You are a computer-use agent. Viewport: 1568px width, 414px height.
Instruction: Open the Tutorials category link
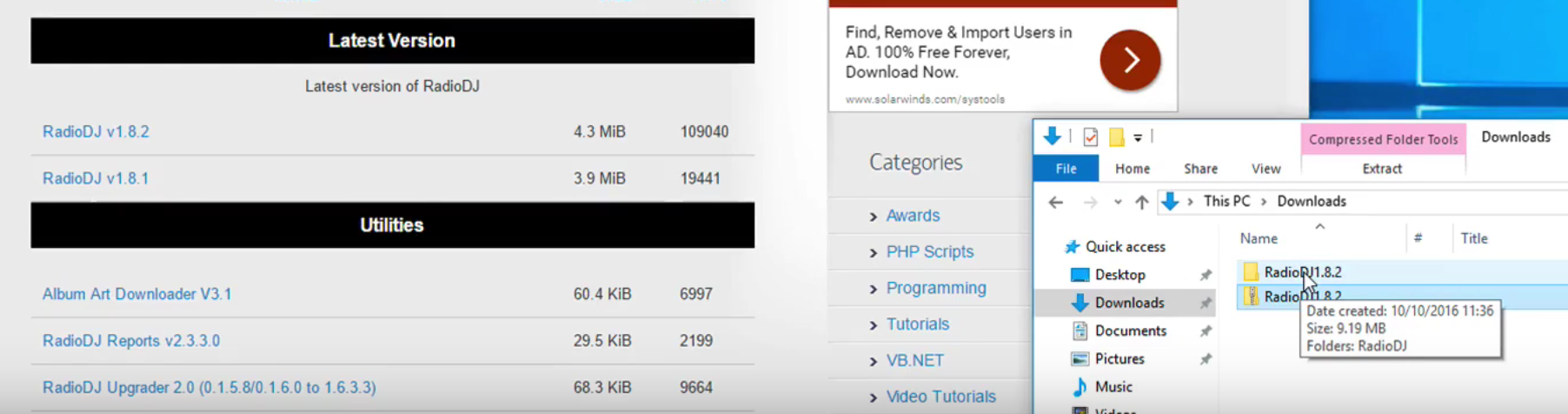pyautogui.click(x=918, y=324)
